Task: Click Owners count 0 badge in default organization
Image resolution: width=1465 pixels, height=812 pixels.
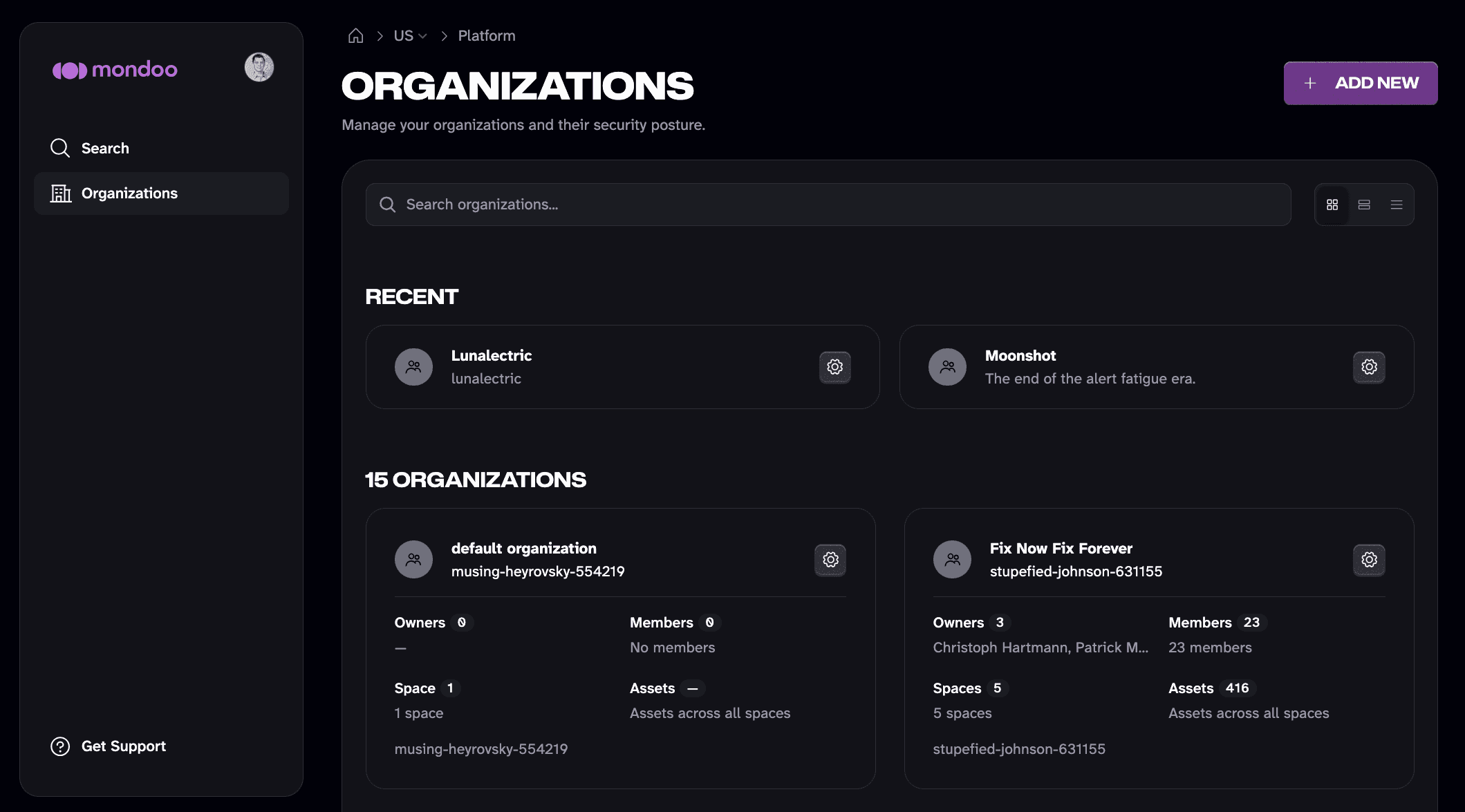Action: (462, 623)
